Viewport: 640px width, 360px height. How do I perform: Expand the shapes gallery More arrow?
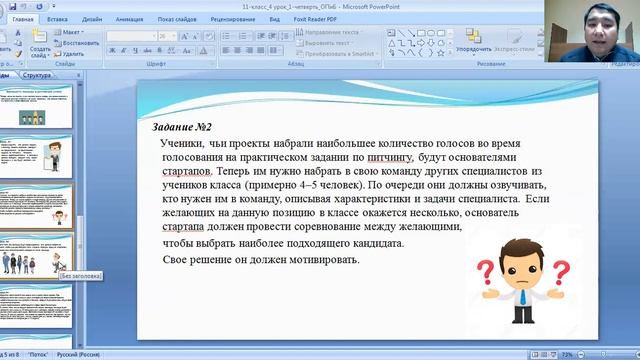(x=451, y=53)
